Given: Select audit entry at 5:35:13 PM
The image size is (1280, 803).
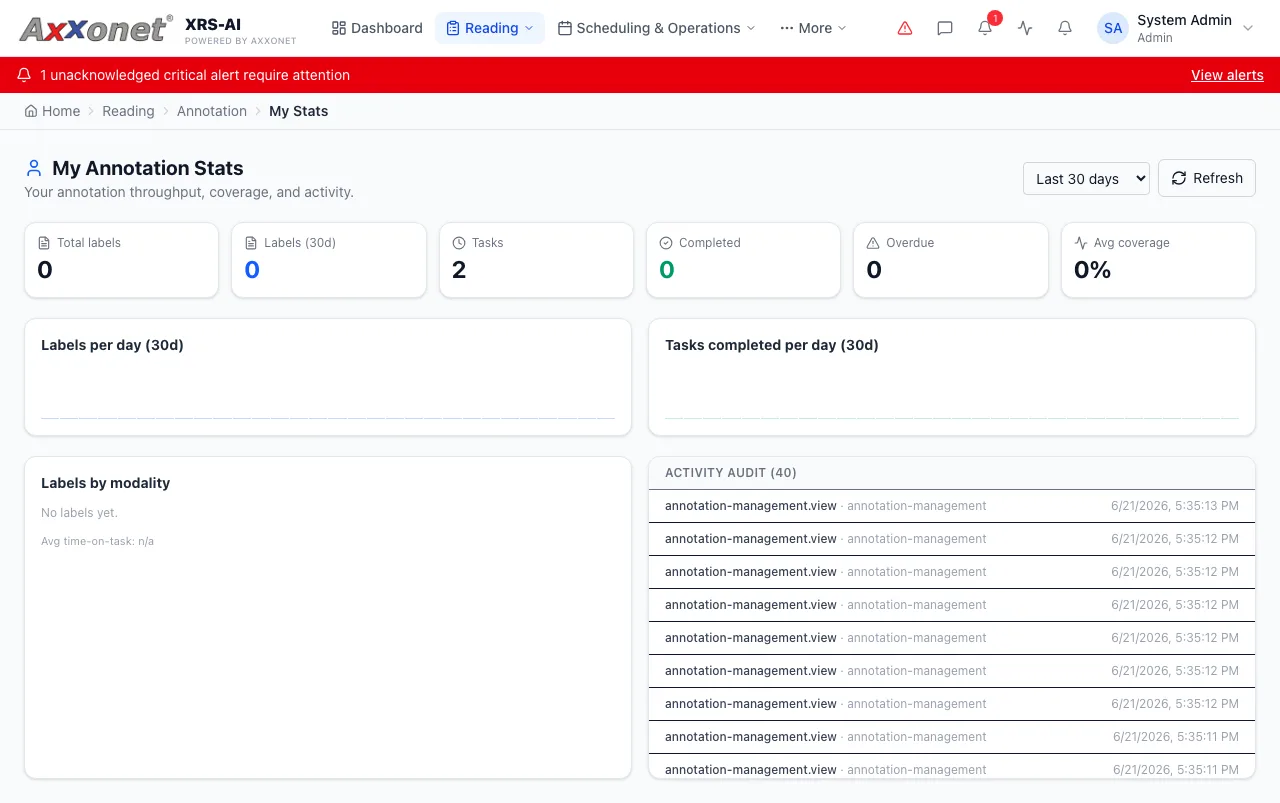Looking at the screenshot, I should click(952, 506).
